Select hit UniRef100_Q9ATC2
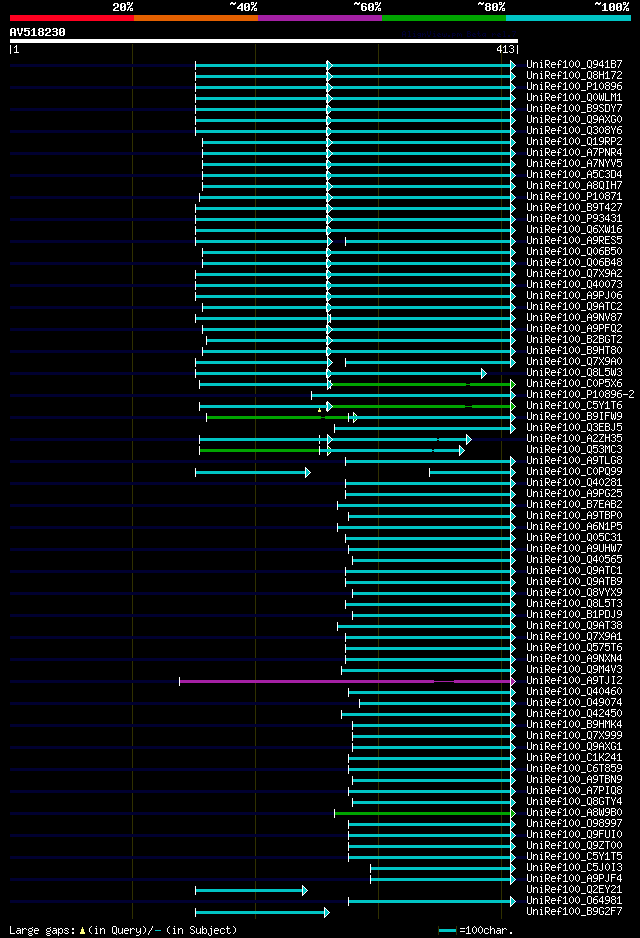Screen dimensions: 640x938 click(x=574, y=306)
